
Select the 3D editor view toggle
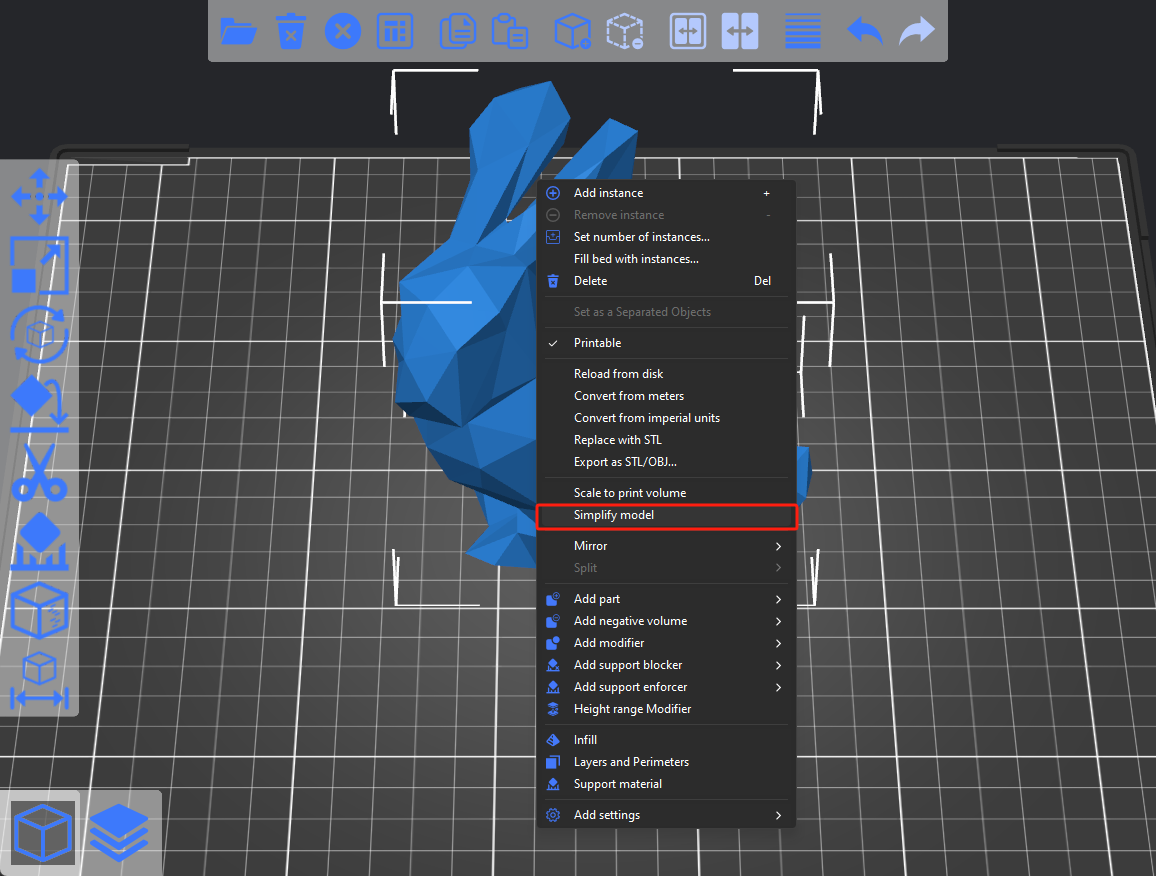[40, 832]
